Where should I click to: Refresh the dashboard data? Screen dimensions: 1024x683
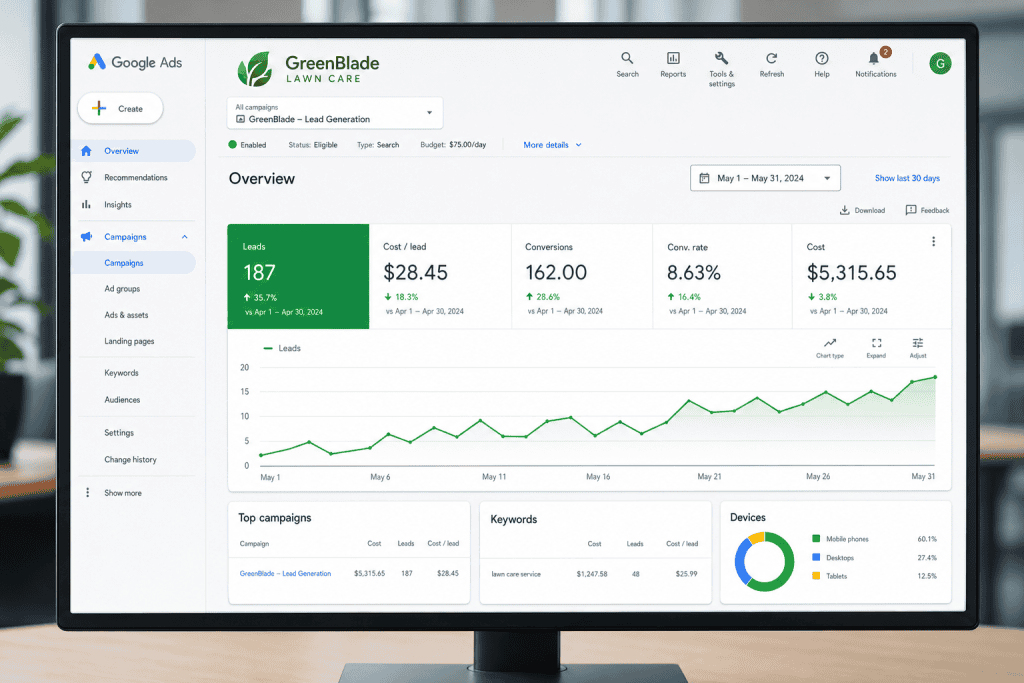pyautogui.click(x=771, y=65)
